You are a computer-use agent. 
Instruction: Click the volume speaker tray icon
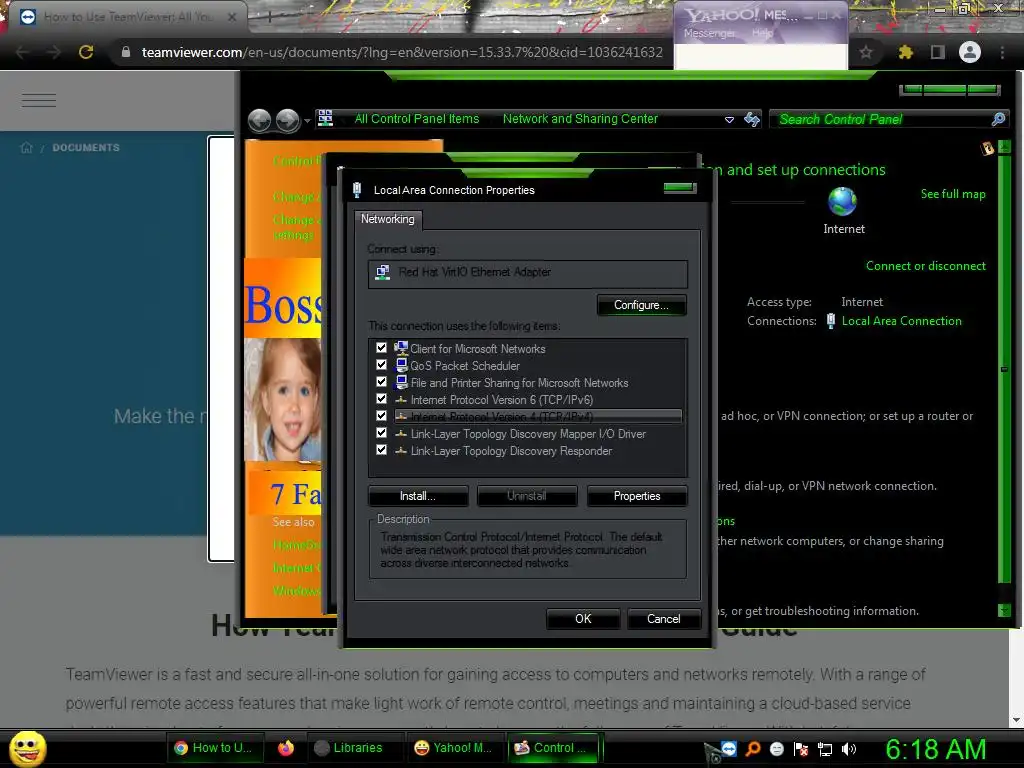(x=848, y=748)
